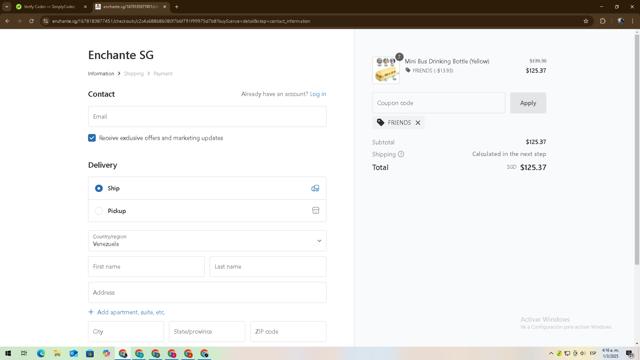The height and width of the screenshot is (360, 640).
Task: Open the Country/region dropdown
Action: (207, 241)
